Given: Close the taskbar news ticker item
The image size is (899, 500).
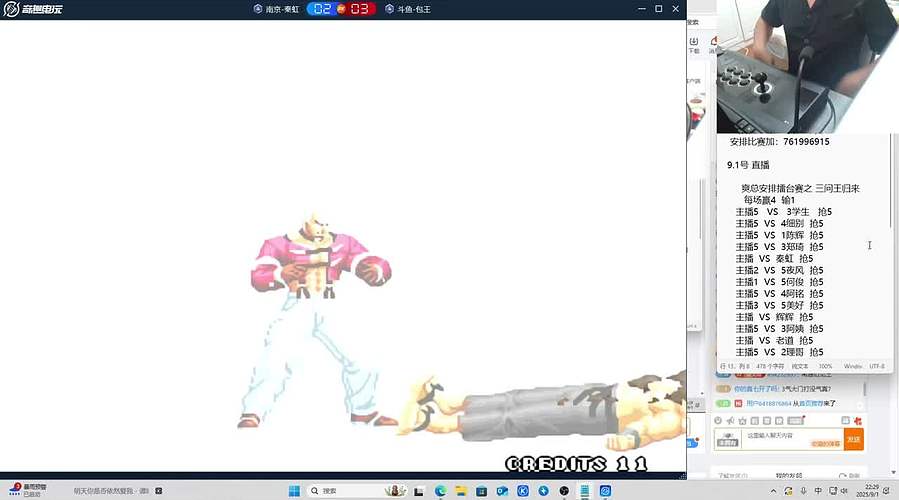Looking at the screenshot, I should [x=159, y=491].
